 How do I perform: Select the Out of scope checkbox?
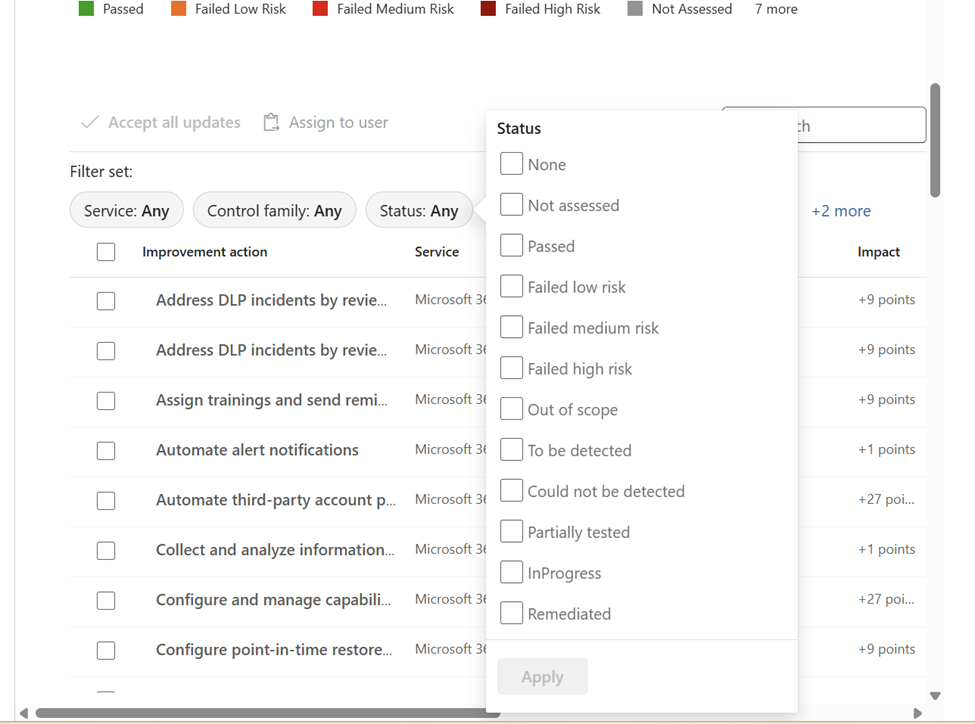[x=511, y=409]
